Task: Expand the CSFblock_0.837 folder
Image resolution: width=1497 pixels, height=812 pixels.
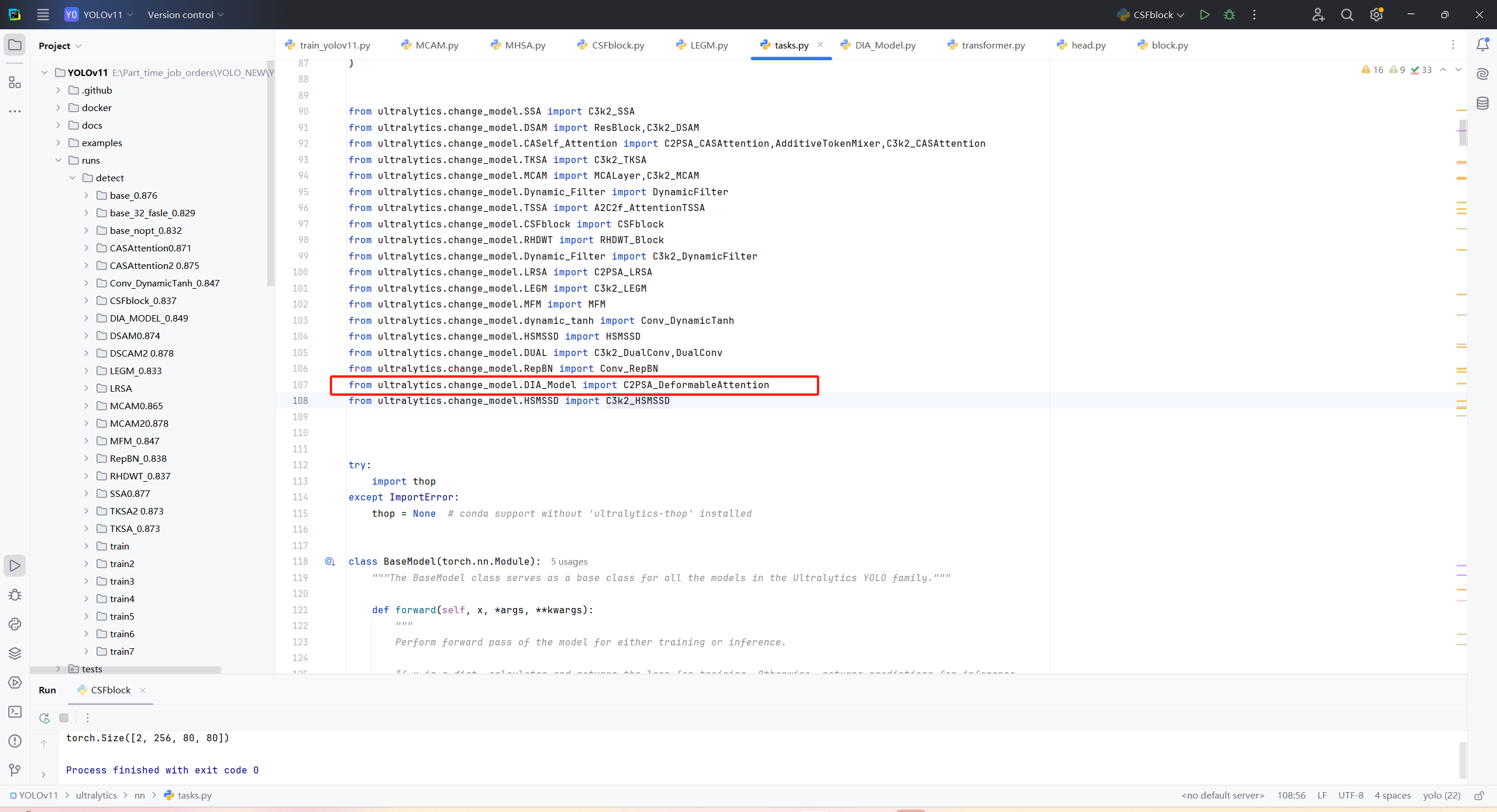Action: point(87,300)
